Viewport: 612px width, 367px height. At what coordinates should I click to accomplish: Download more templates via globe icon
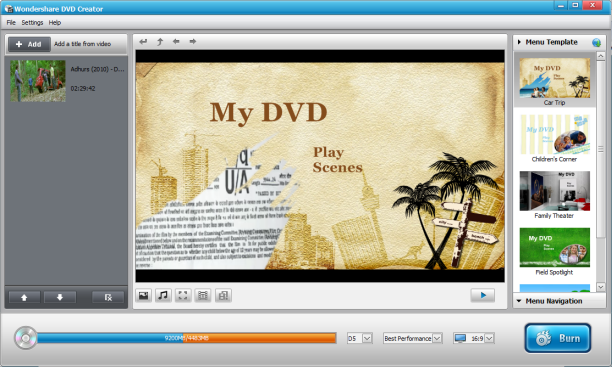596,43
